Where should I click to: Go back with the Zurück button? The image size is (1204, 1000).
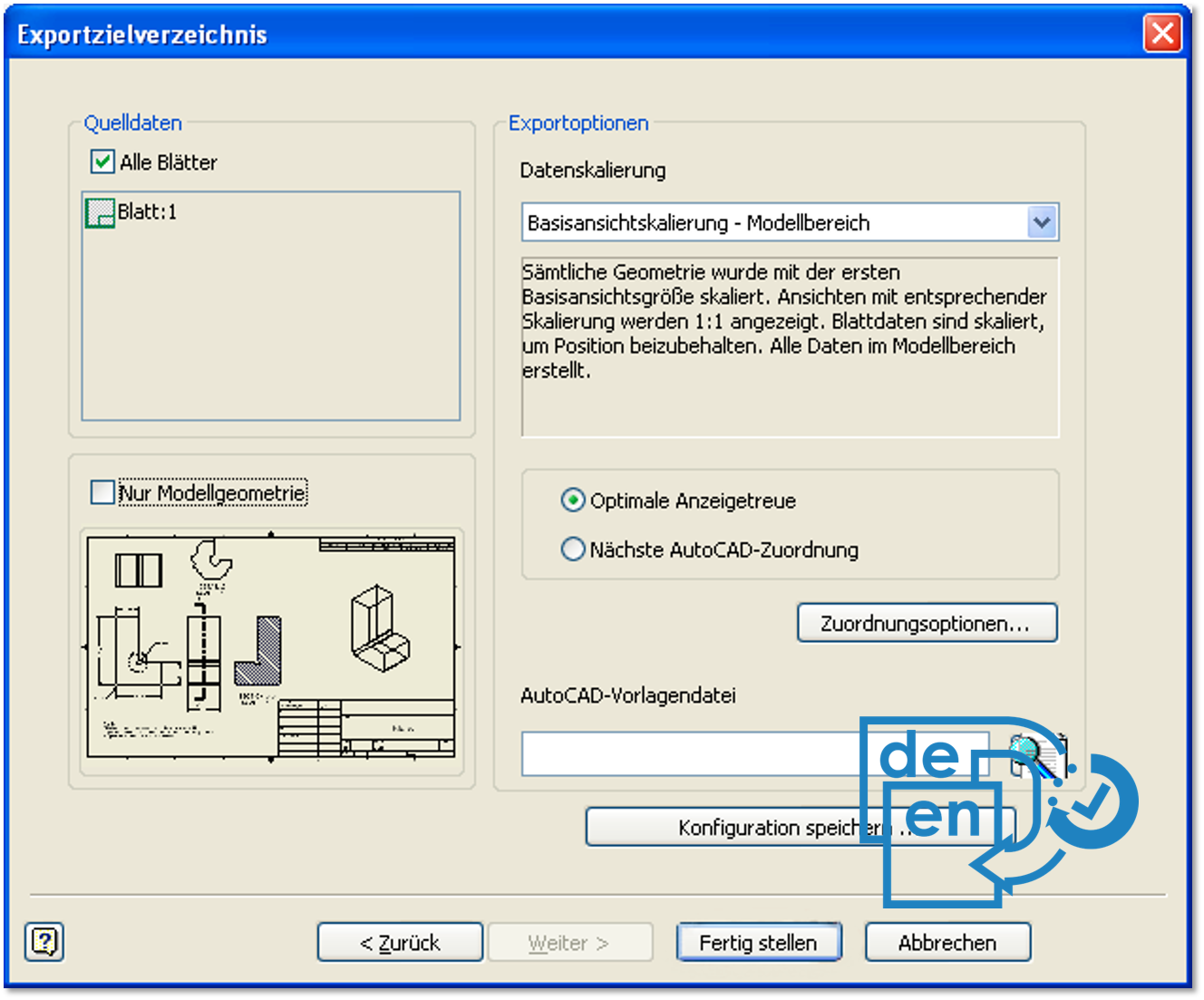pyautogui.click(x=400, y=943)
